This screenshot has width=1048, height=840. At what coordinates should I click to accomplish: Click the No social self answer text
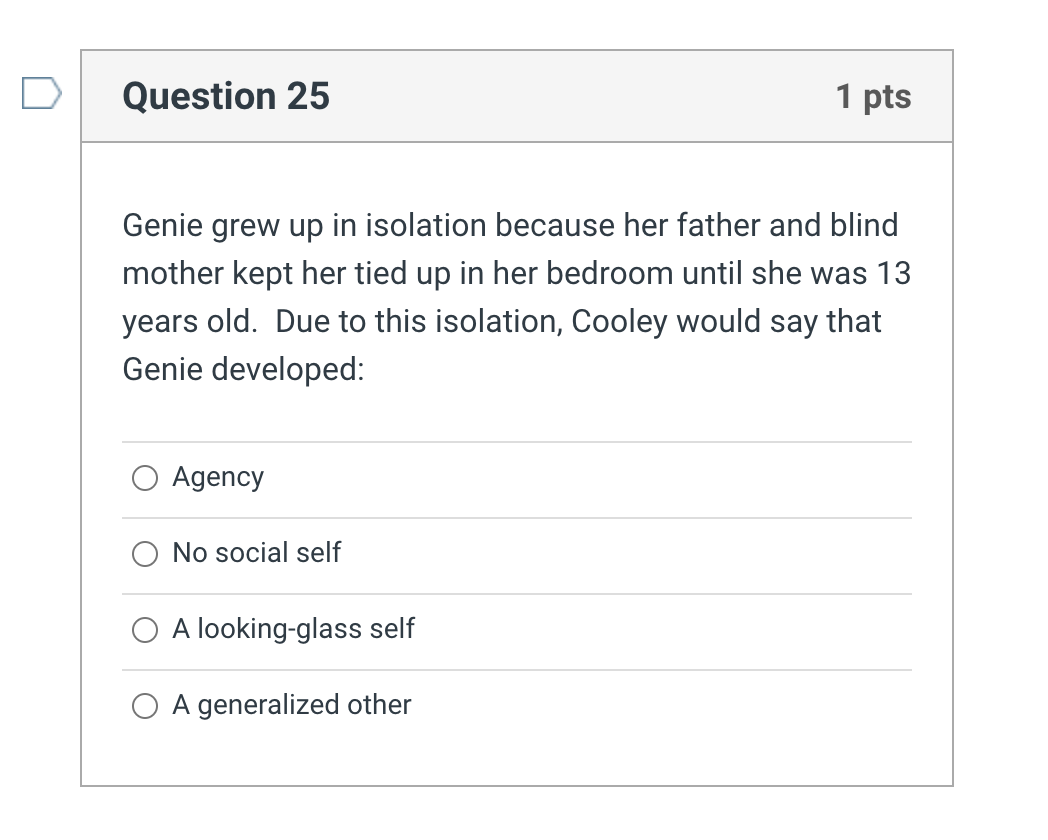257,554
